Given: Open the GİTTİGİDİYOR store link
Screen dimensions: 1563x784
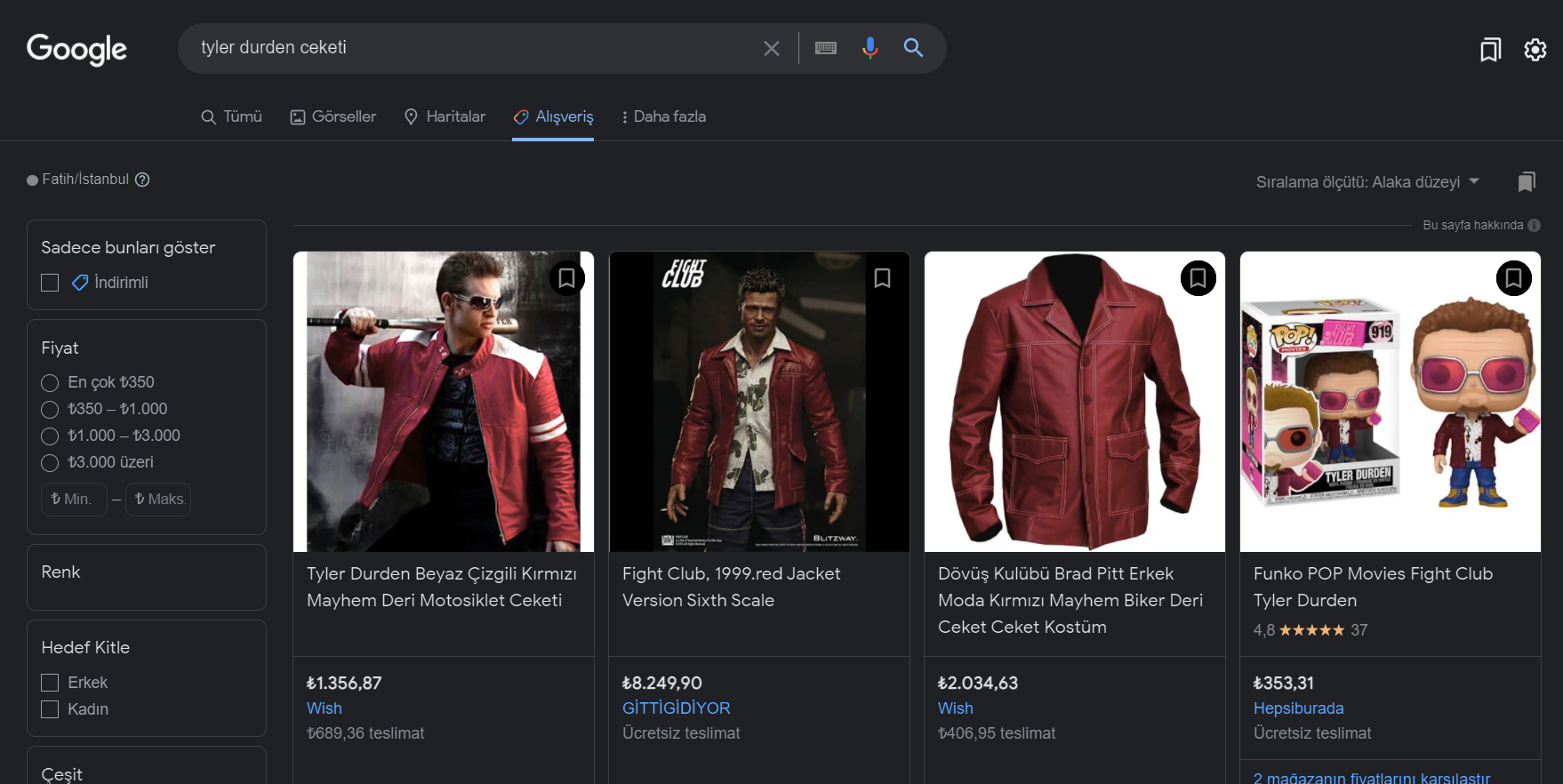Looking at the screenshot, I should click(676, 708).
